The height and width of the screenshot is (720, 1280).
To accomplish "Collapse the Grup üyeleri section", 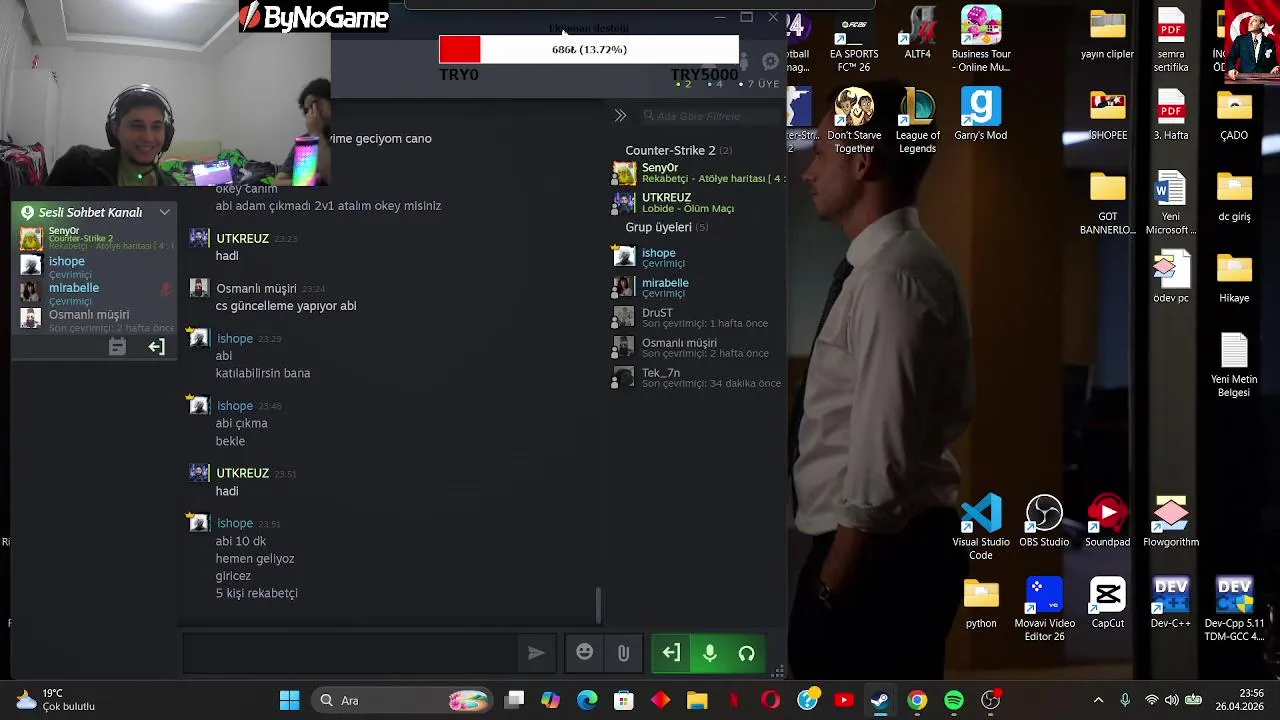I will pyautogui.click(x=666, y=227).
